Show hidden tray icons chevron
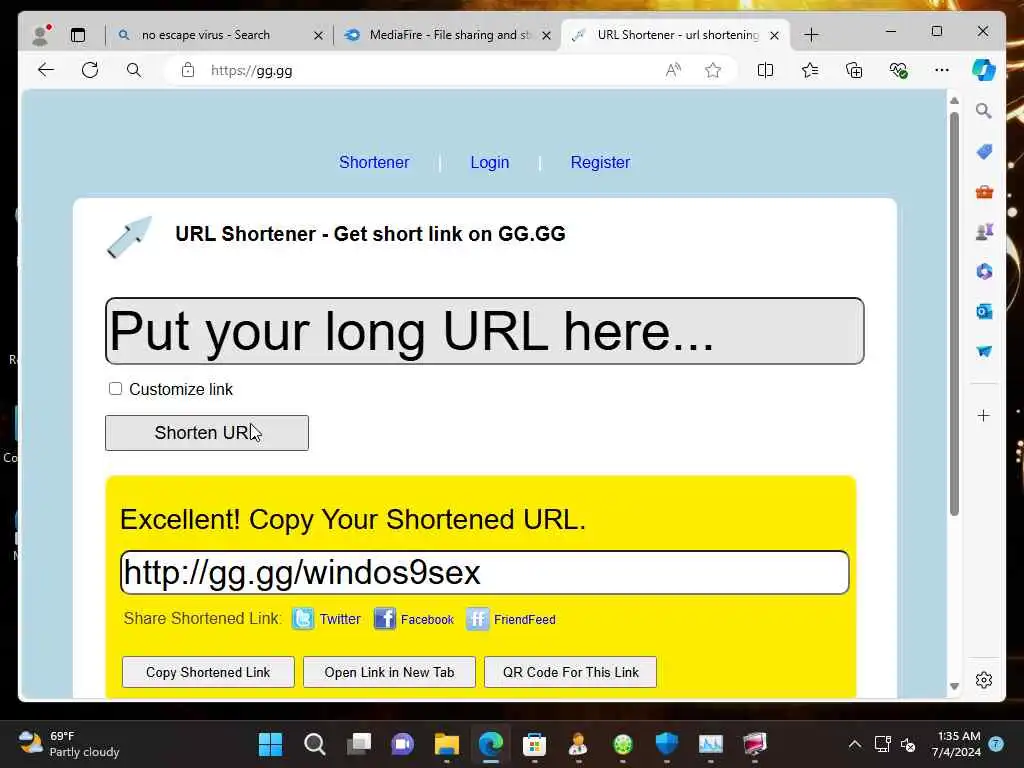The width and height of the screenshot is (1024, 768). click(854, 744)
